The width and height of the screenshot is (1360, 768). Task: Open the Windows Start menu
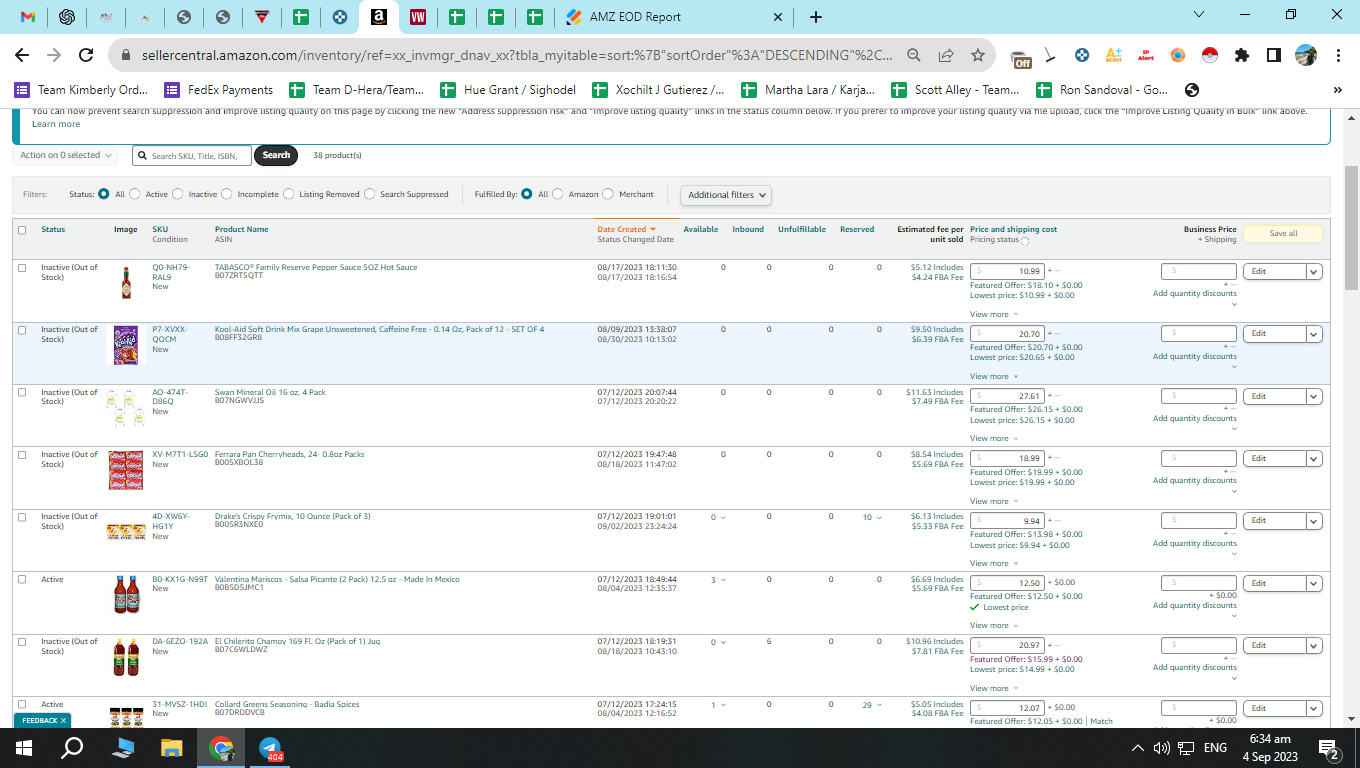[24, 748]
